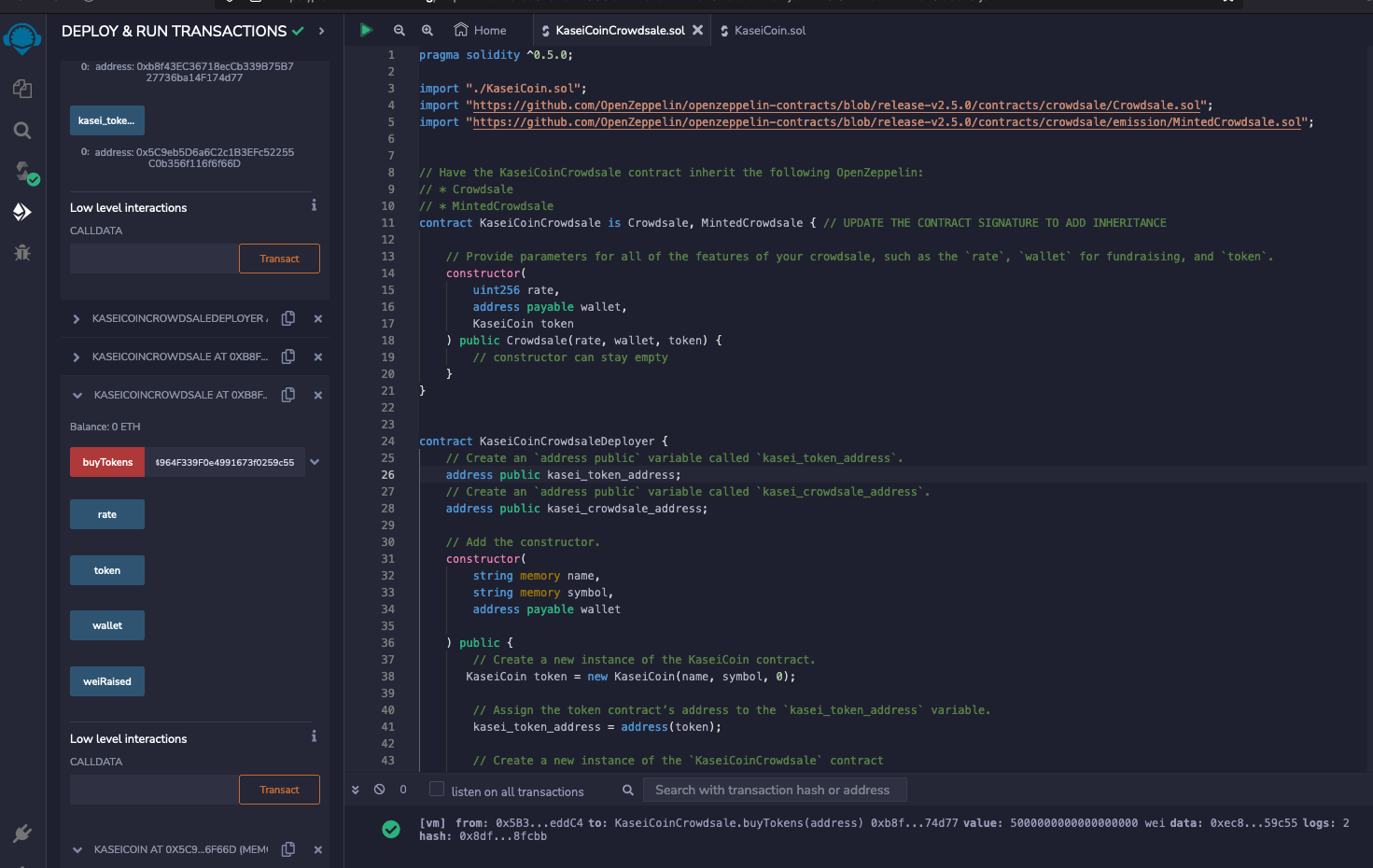Open the Plugin manager plug icon
This screenshot has height=868, width=1373.
22,833
